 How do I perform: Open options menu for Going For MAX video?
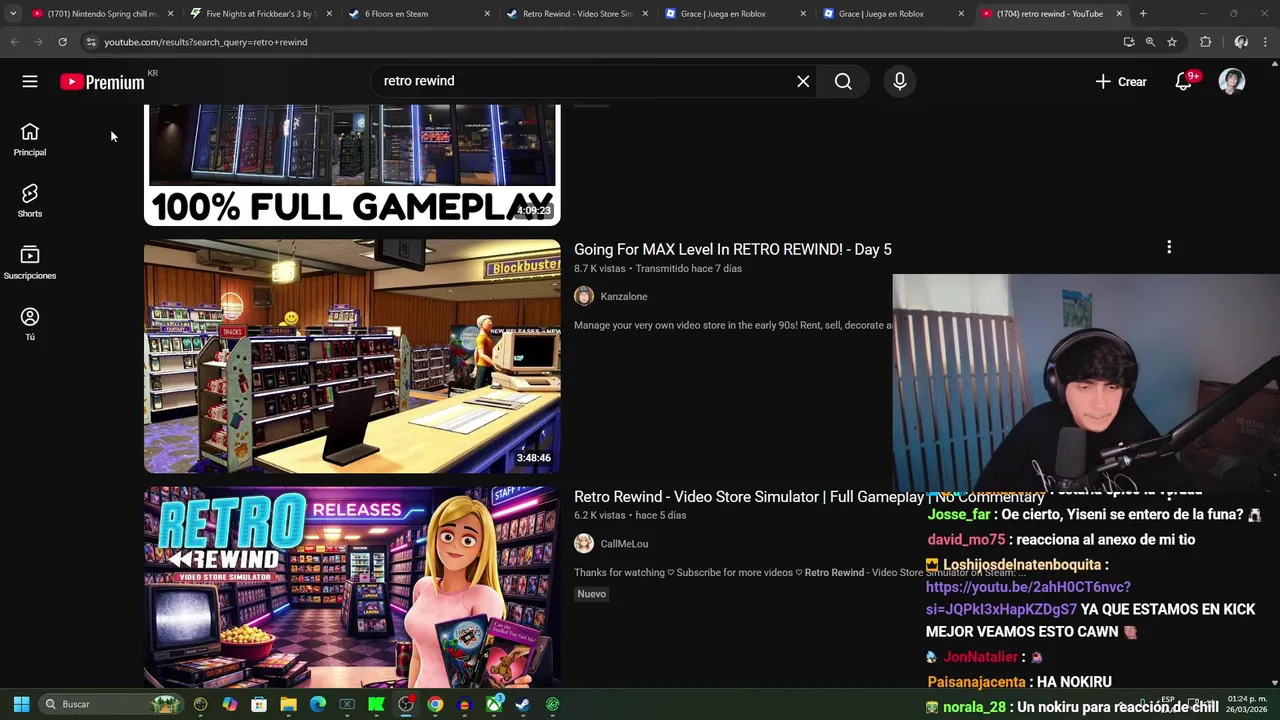1169,247
